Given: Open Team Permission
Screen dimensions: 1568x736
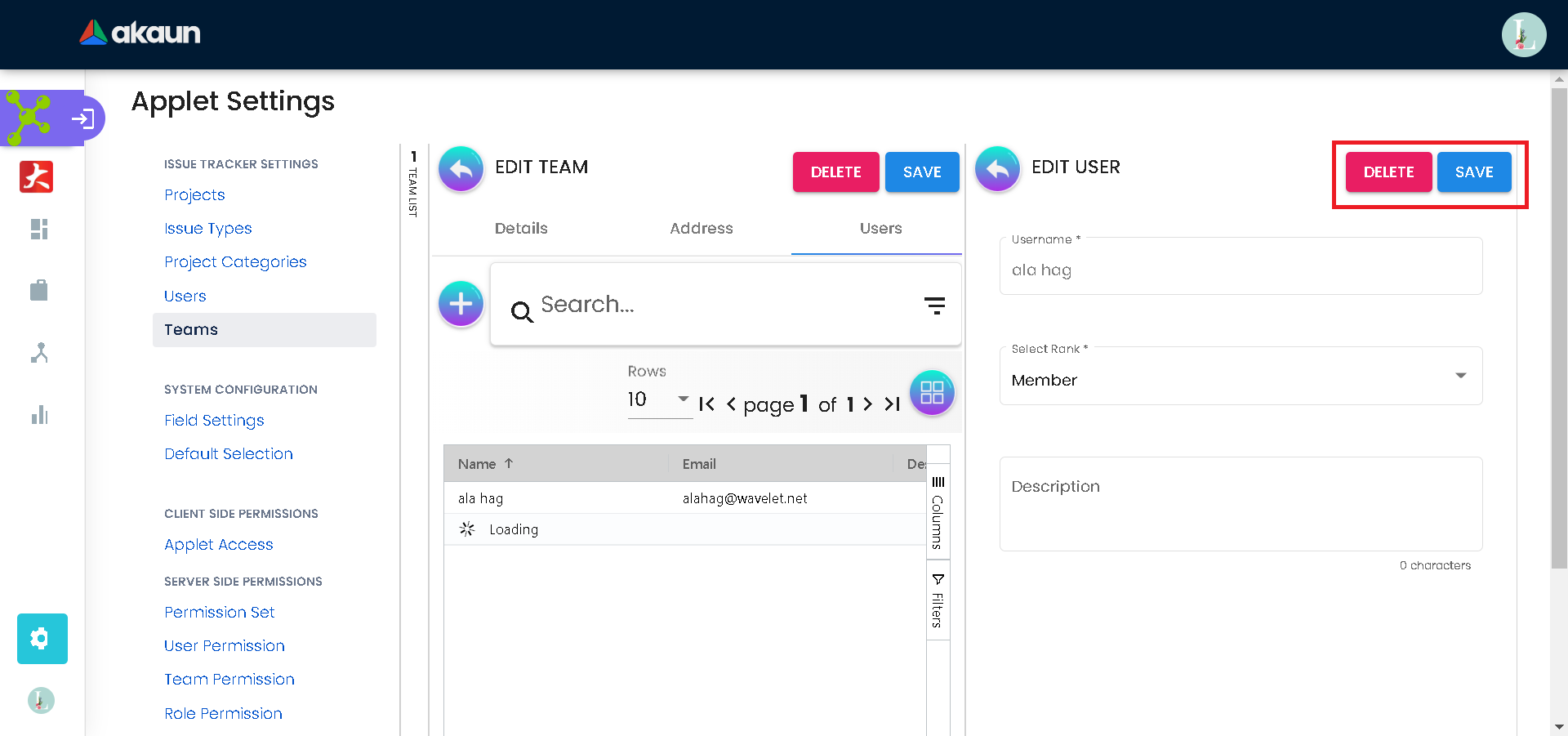Looking at the screenshot, I should [x=229, y=680].
